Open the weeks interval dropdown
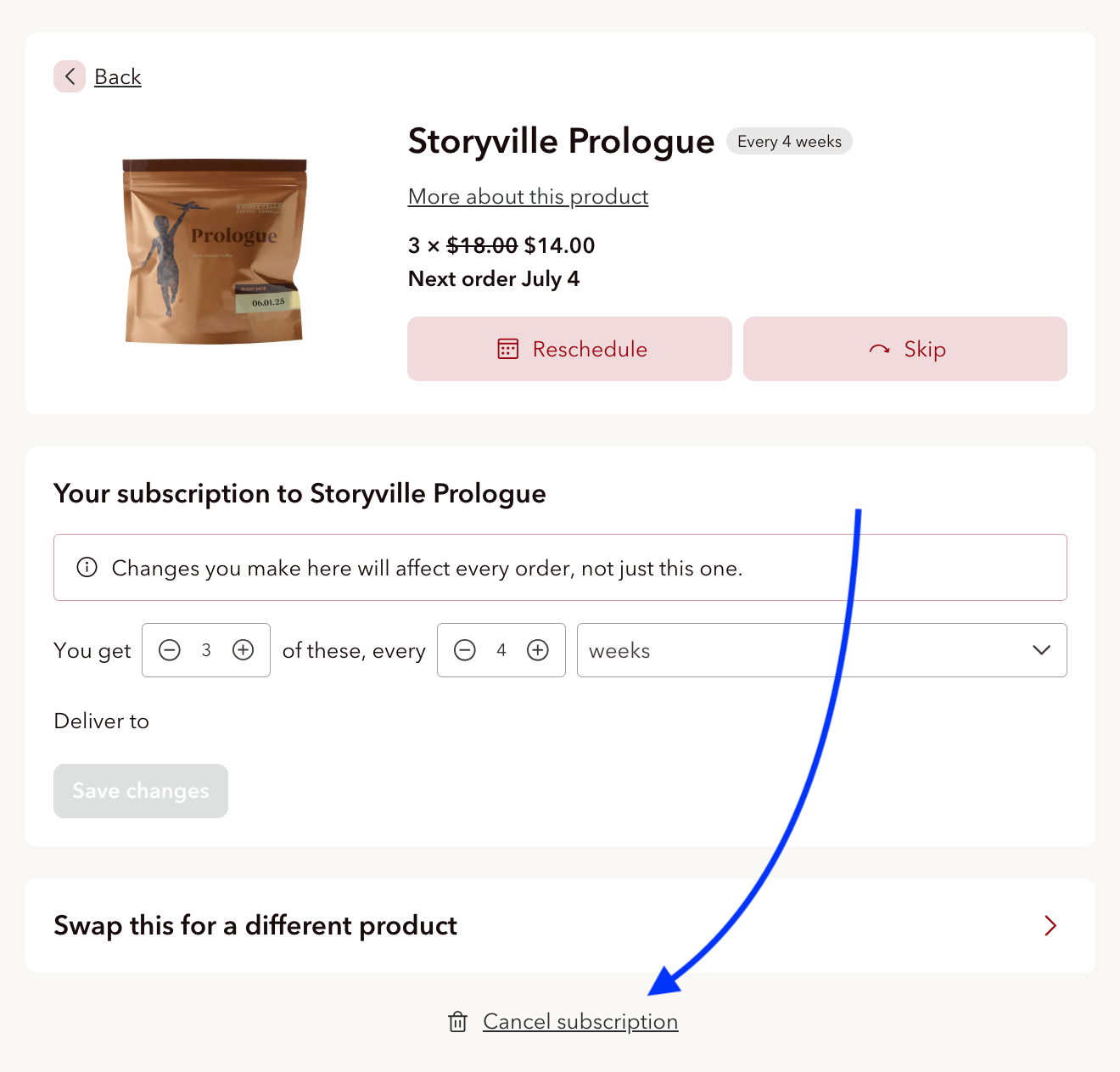This screenshot has height=1072, width=1120. [x=821, y=650]
